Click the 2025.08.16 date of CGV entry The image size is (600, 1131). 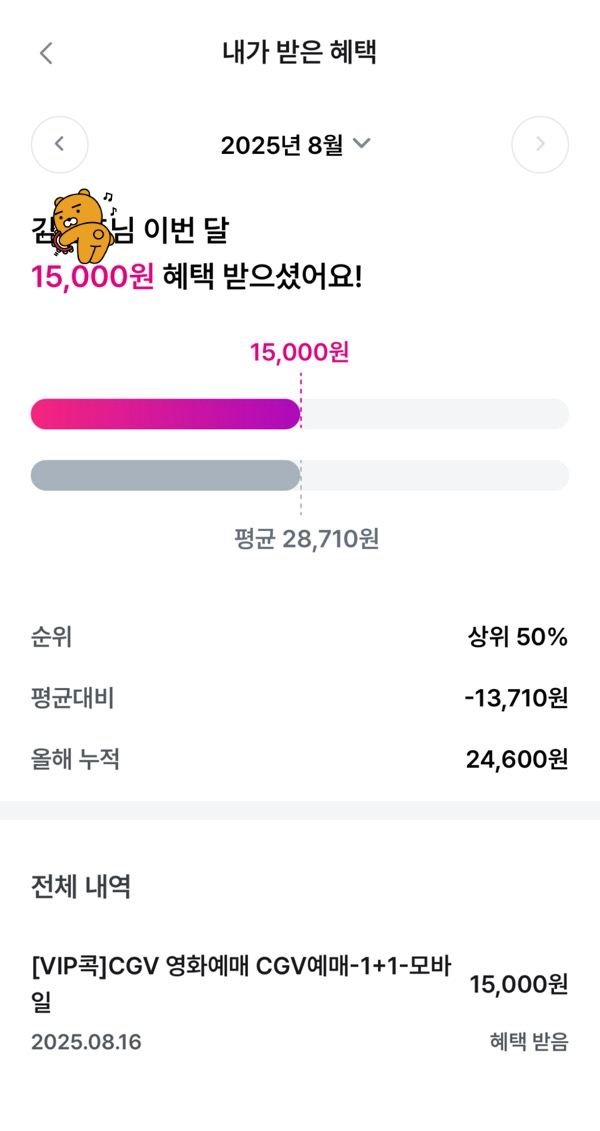[86, 1042]
